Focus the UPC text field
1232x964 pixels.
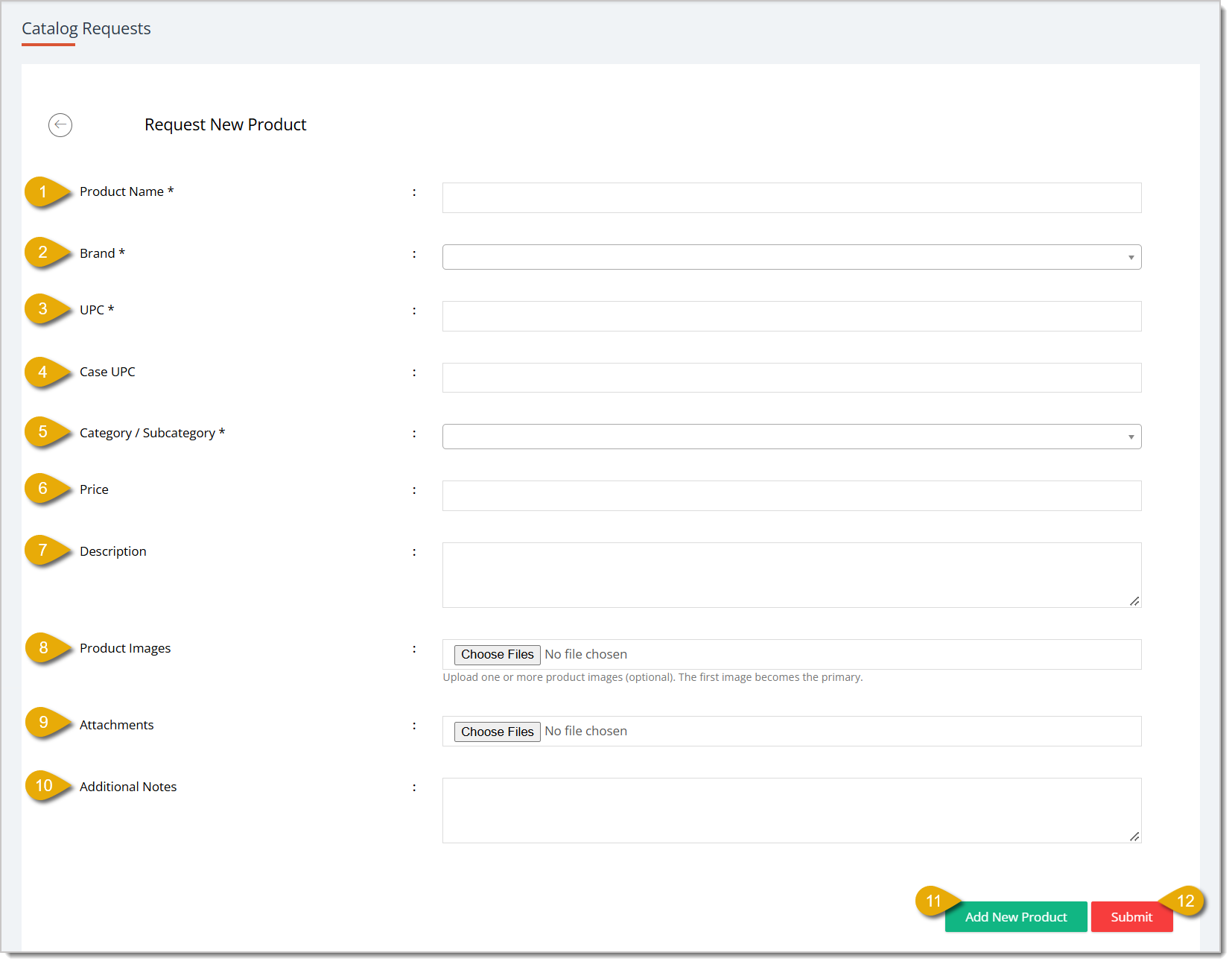792,316
